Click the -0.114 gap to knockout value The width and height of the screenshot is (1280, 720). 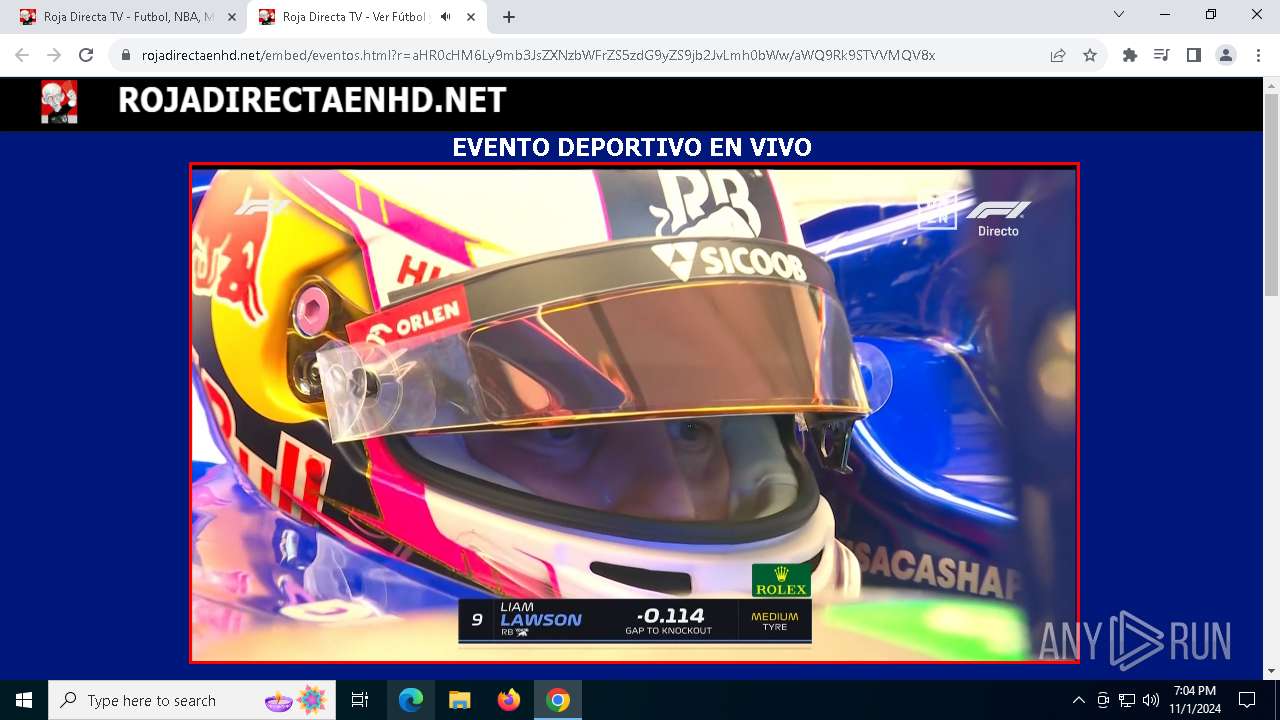point(670,616)
